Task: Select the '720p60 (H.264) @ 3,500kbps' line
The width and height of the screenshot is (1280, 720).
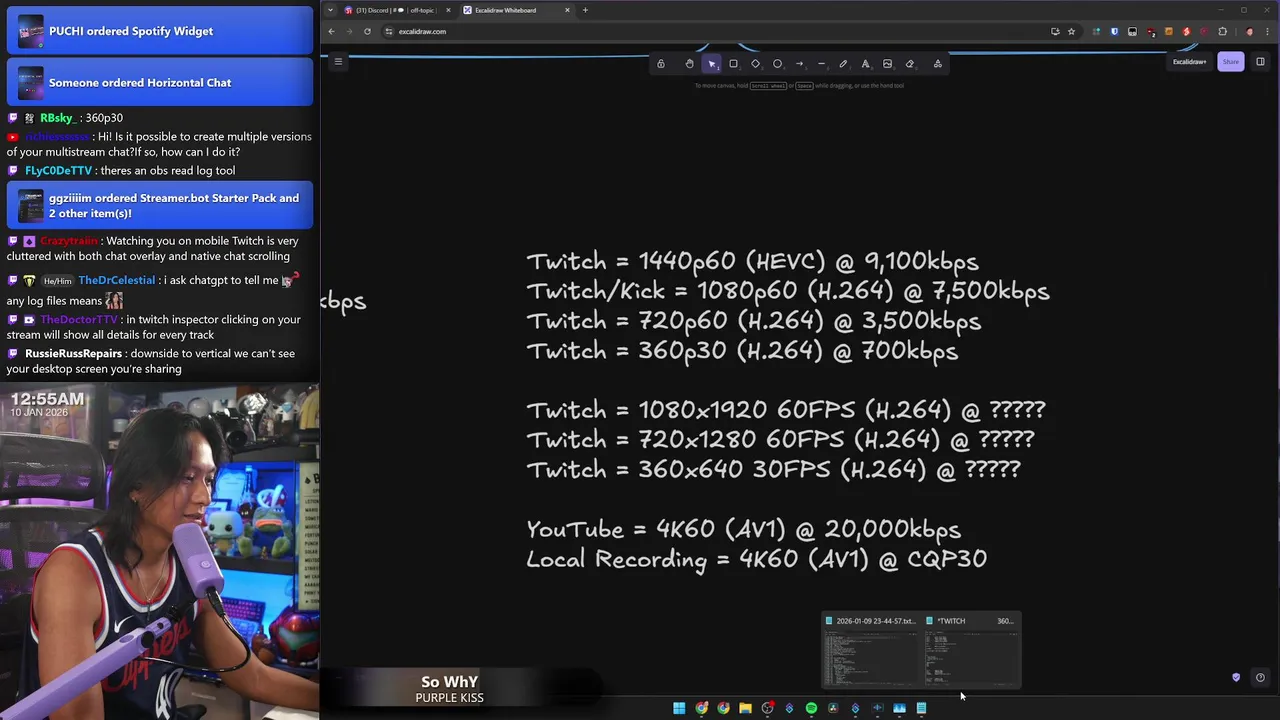Action: (754, 322)
